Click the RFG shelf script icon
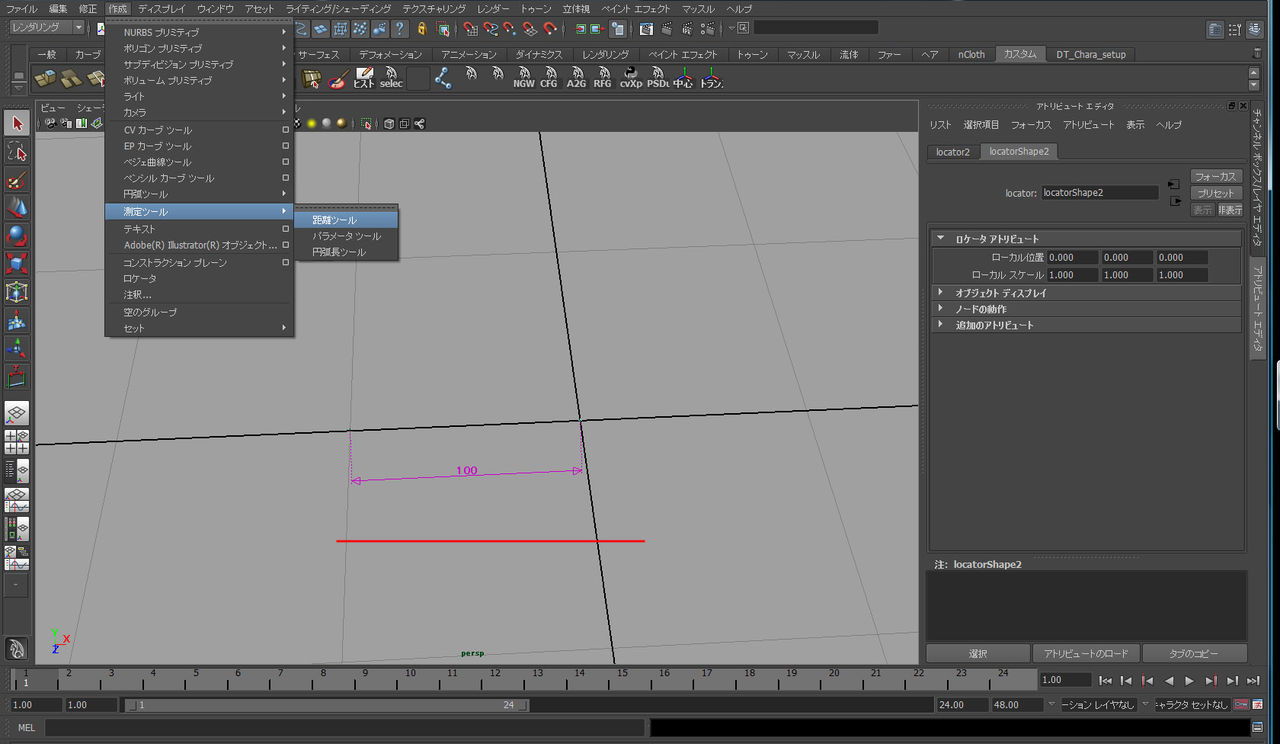1280x744 pixels. point(602,78)
